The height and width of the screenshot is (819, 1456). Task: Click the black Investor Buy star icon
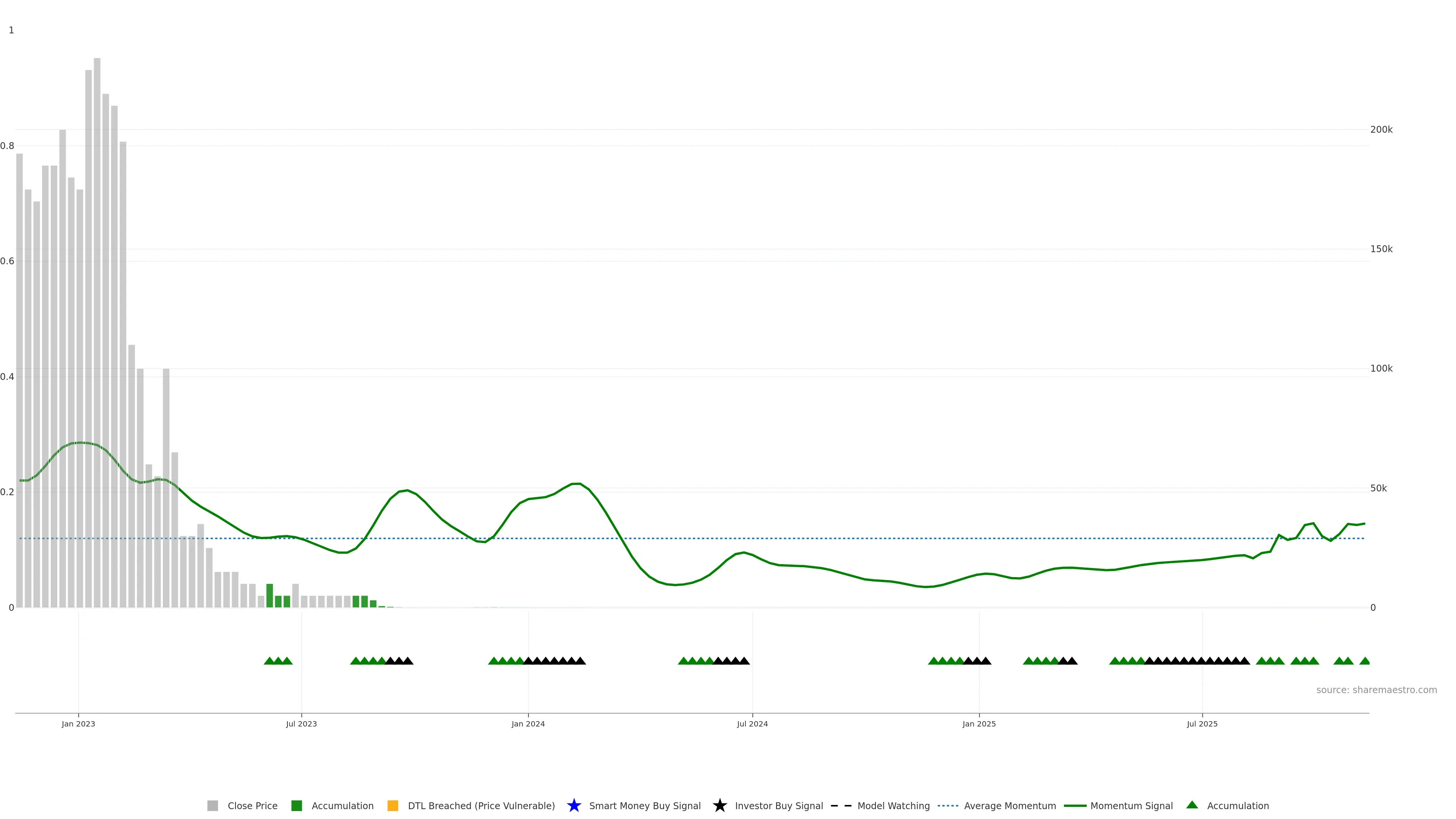coord(720,805)
